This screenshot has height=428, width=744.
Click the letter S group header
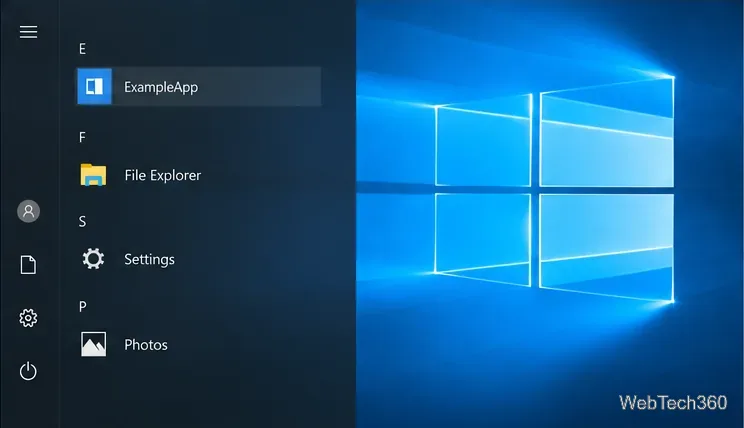[x=83, y=222]
